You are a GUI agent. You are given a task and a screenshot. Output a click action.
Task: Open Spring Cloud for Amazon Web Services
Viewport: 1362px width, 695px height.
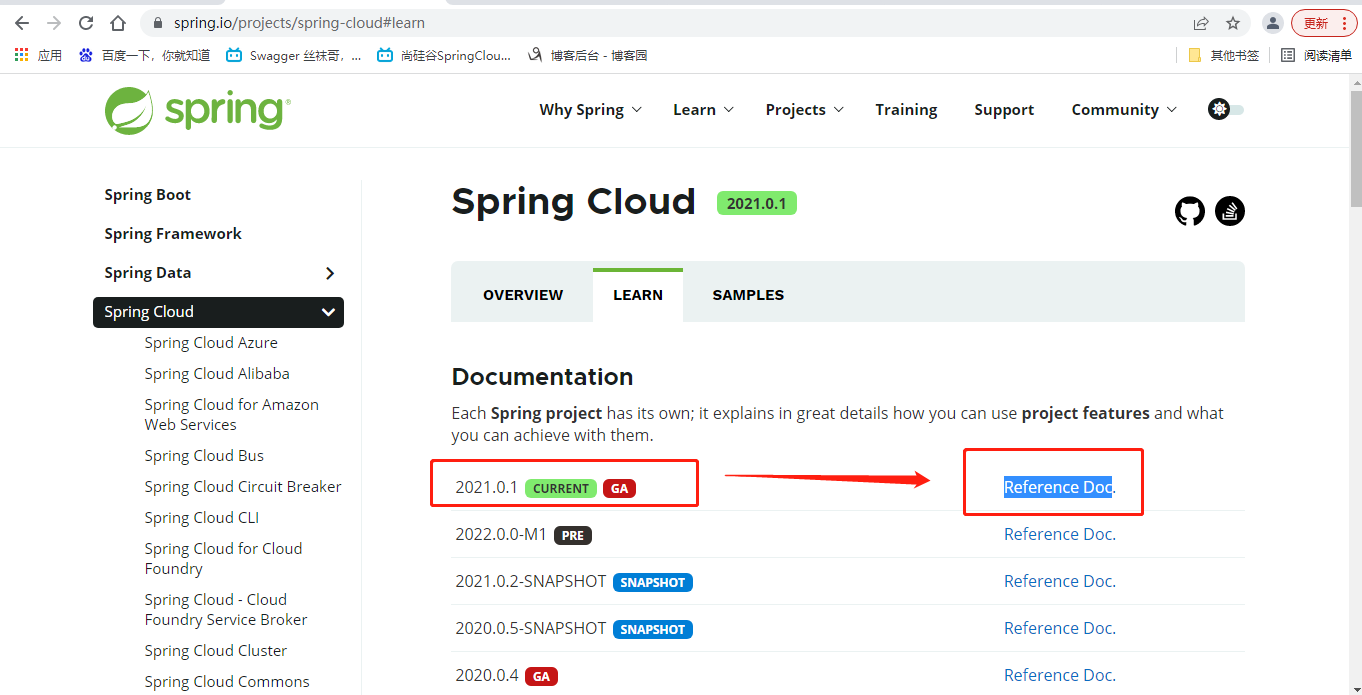231,415
